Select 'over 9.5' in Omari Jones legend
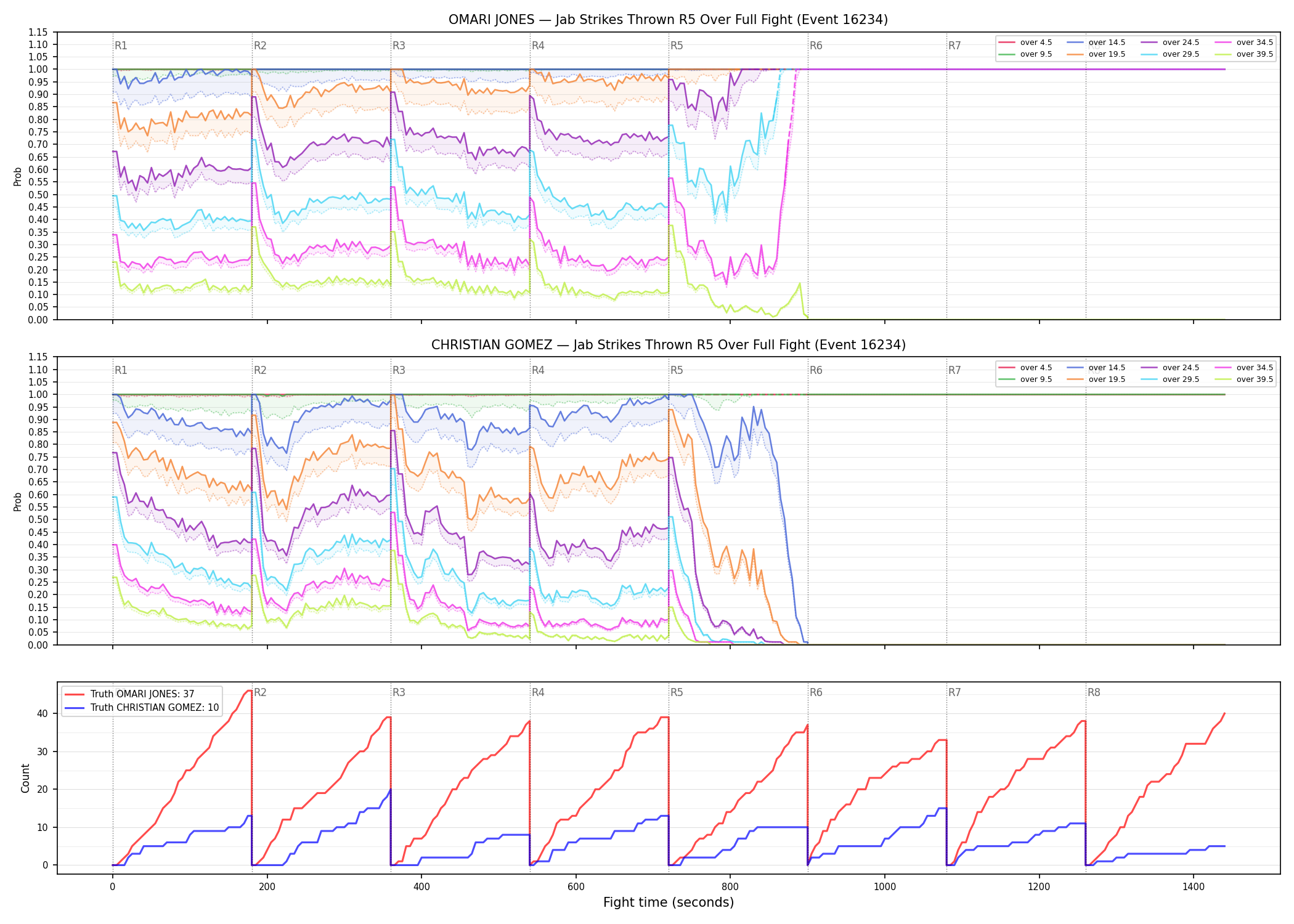This screenshot has width=1294, height=924. pos(1025,54)
